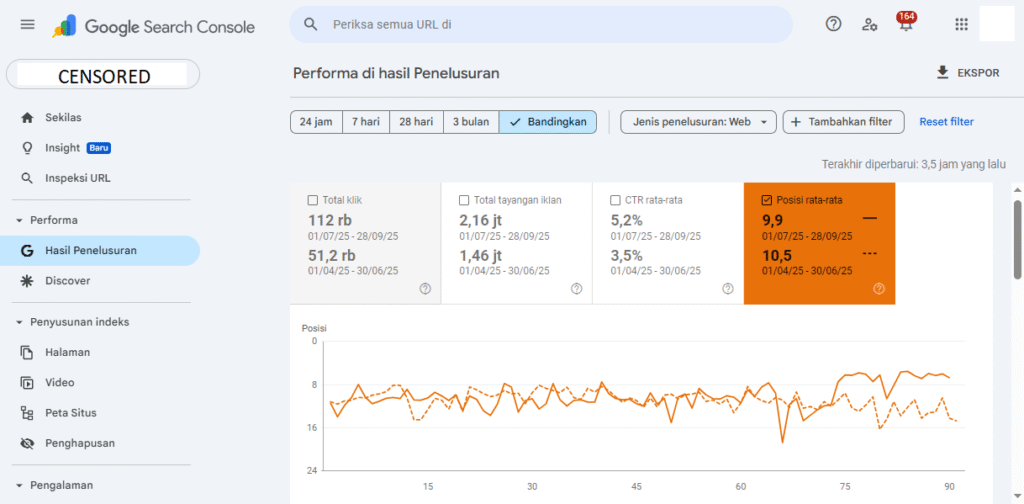Viewport: 1024px width, 504px height.
Task: Click the Tambahkan filter button
Action: pyautogui.click(x=843, y=122)
